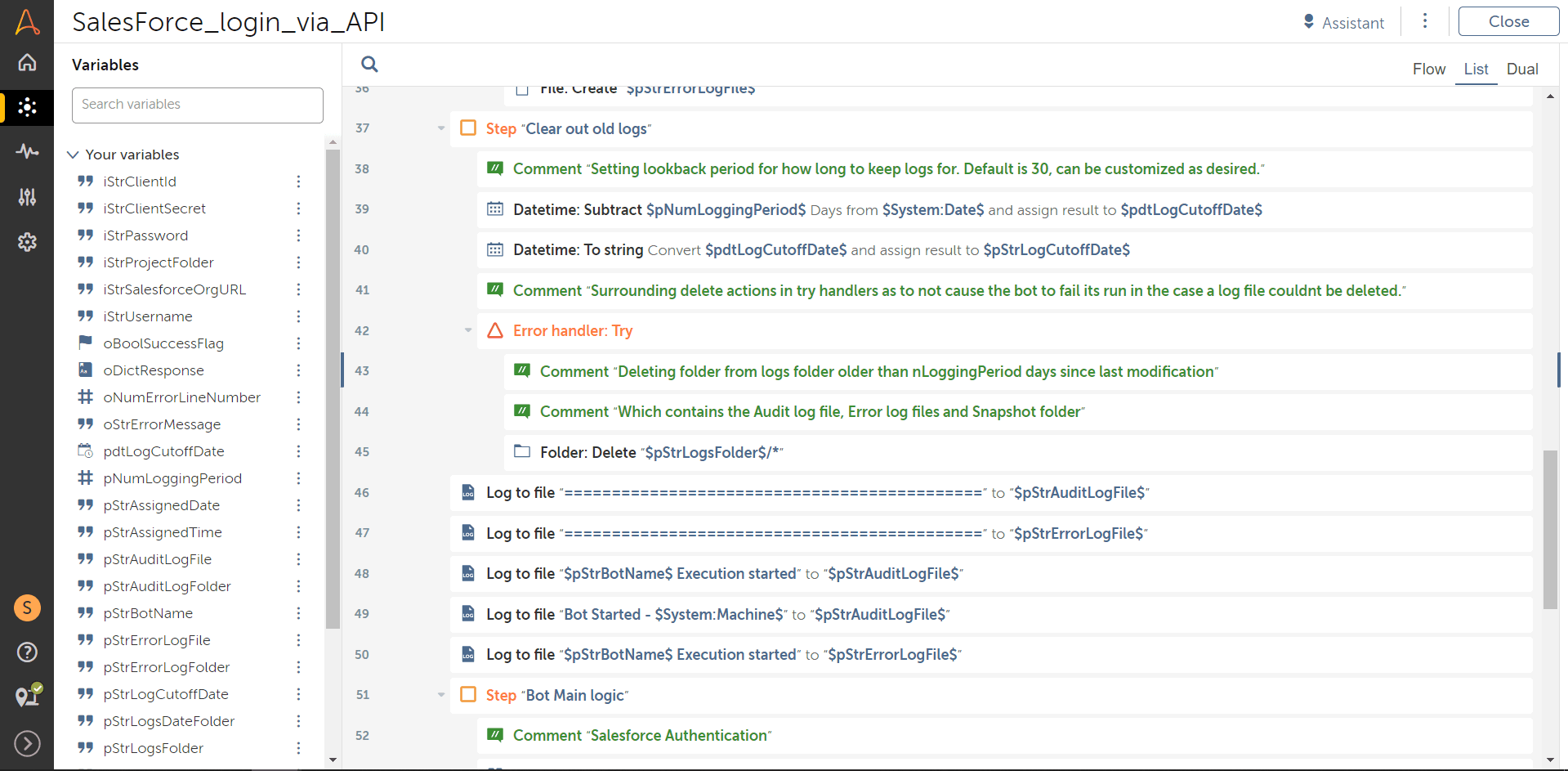
Task: Select the pStrAuditLogFile variable
Action: [x=158, y=559]
